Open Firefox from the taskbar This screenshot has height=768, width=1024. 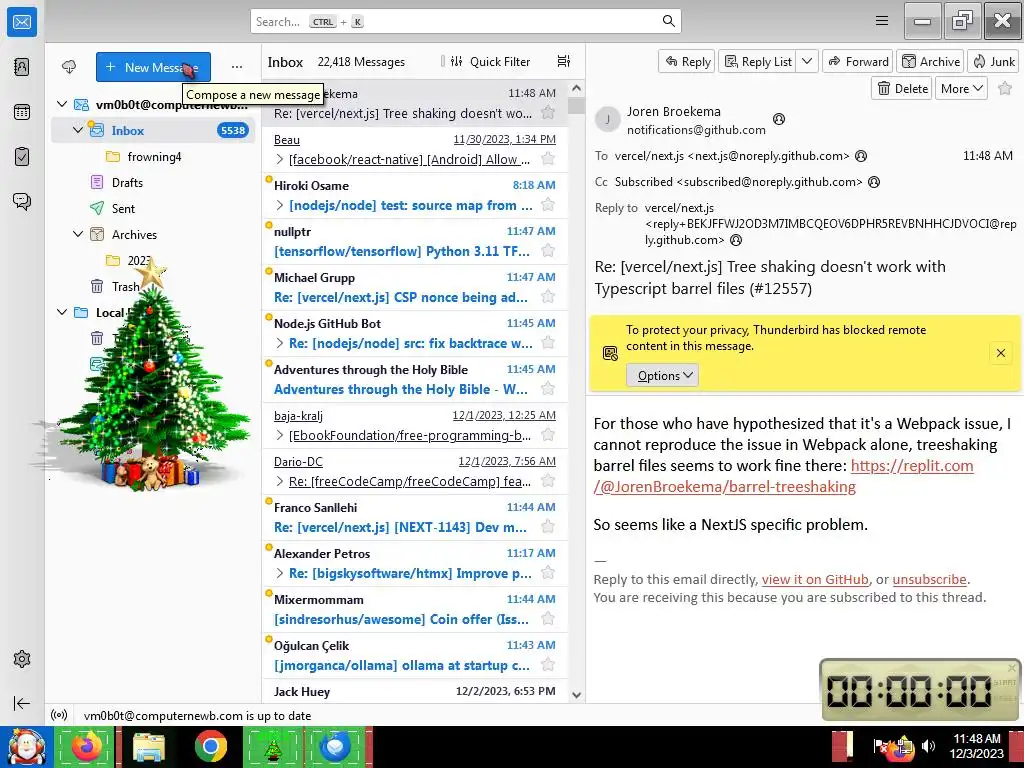[x=87, y=746]
